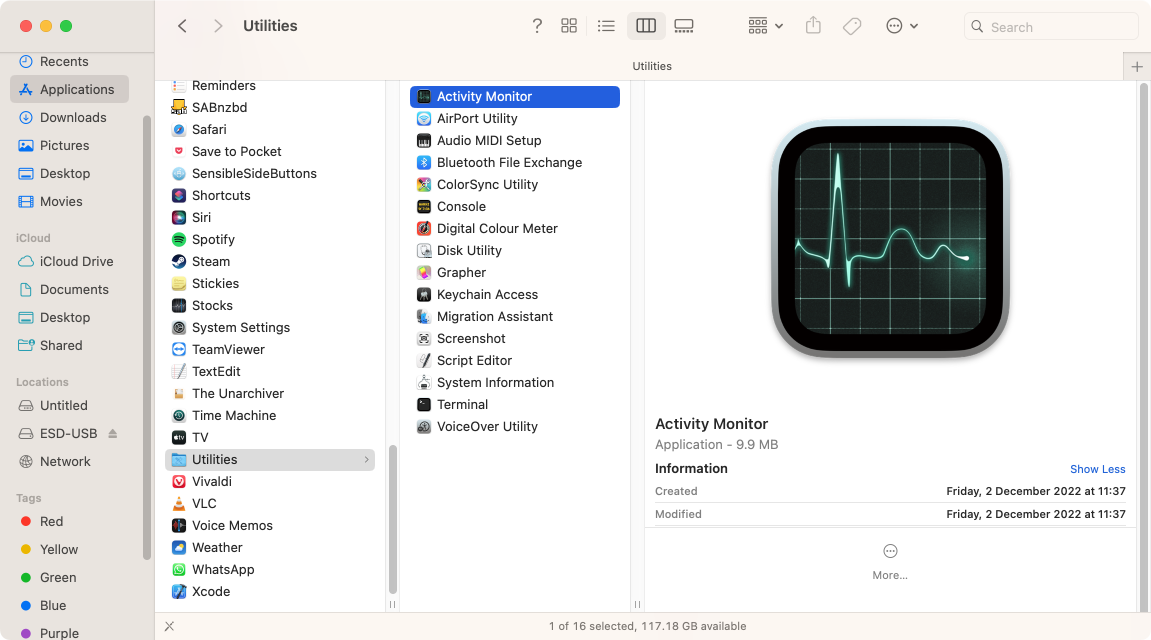This screenshot has width=1151, height=640.
Task: Click the large Activity Monitor preview icon
Action: click(x=890, y=239)
